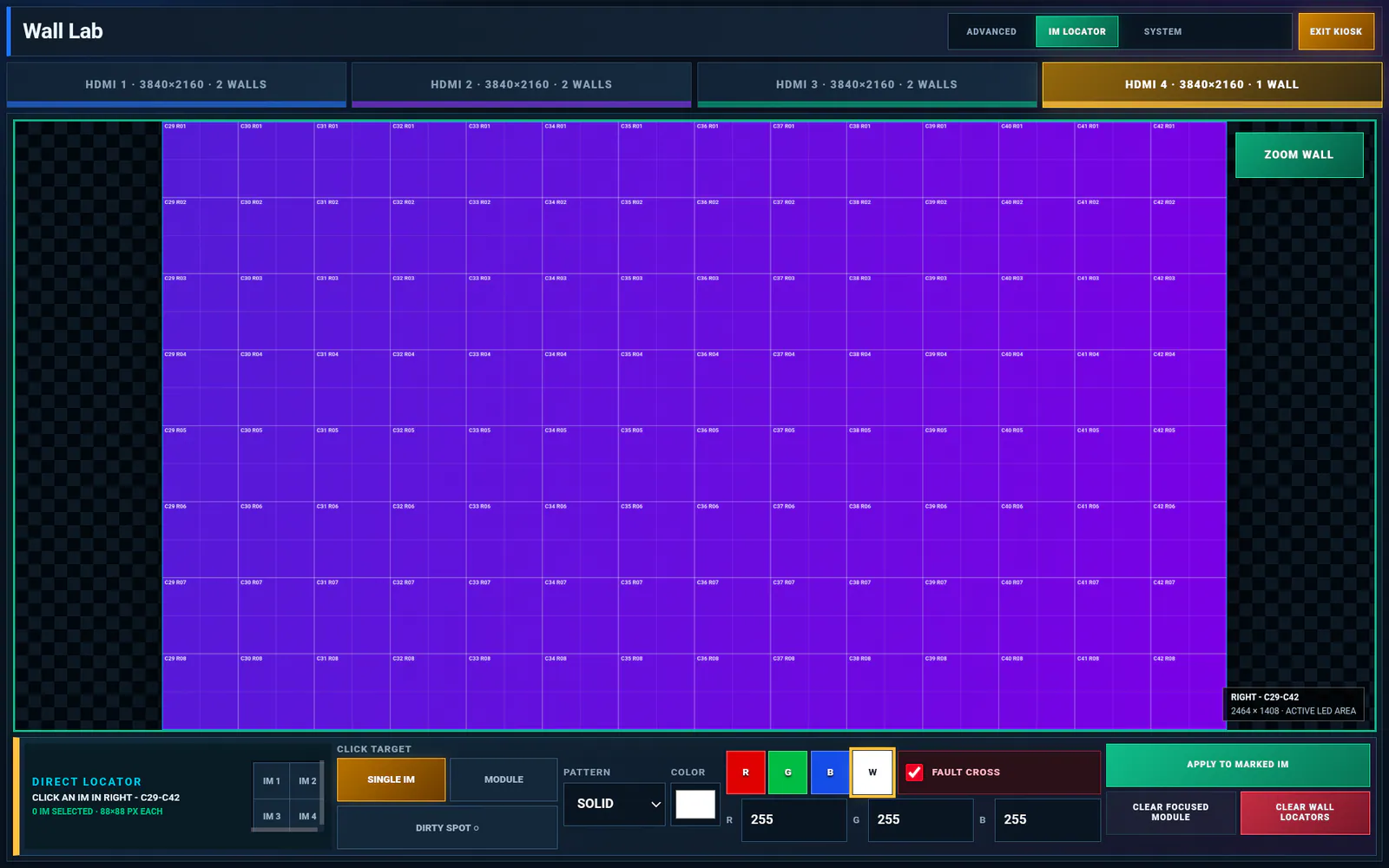The image size is (1389, 868).
Task: Select wall module C32 R03
Action: pyautogui.click(x=428, y=312)
